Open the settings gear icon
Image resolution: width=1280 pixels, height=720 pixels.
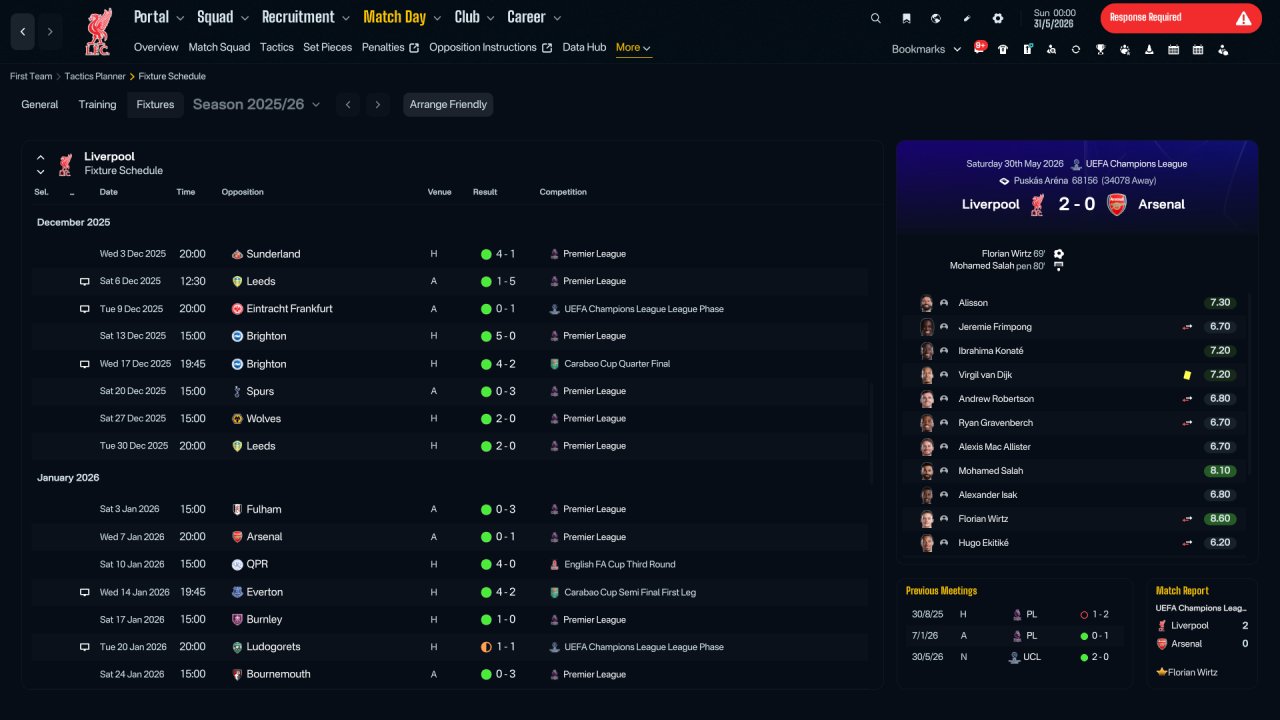point(998,18)
